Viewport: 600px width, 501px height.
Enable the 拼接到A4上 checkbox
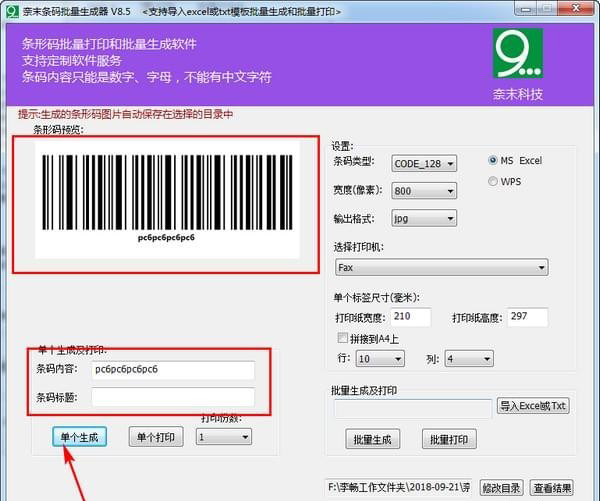point(342,338)
